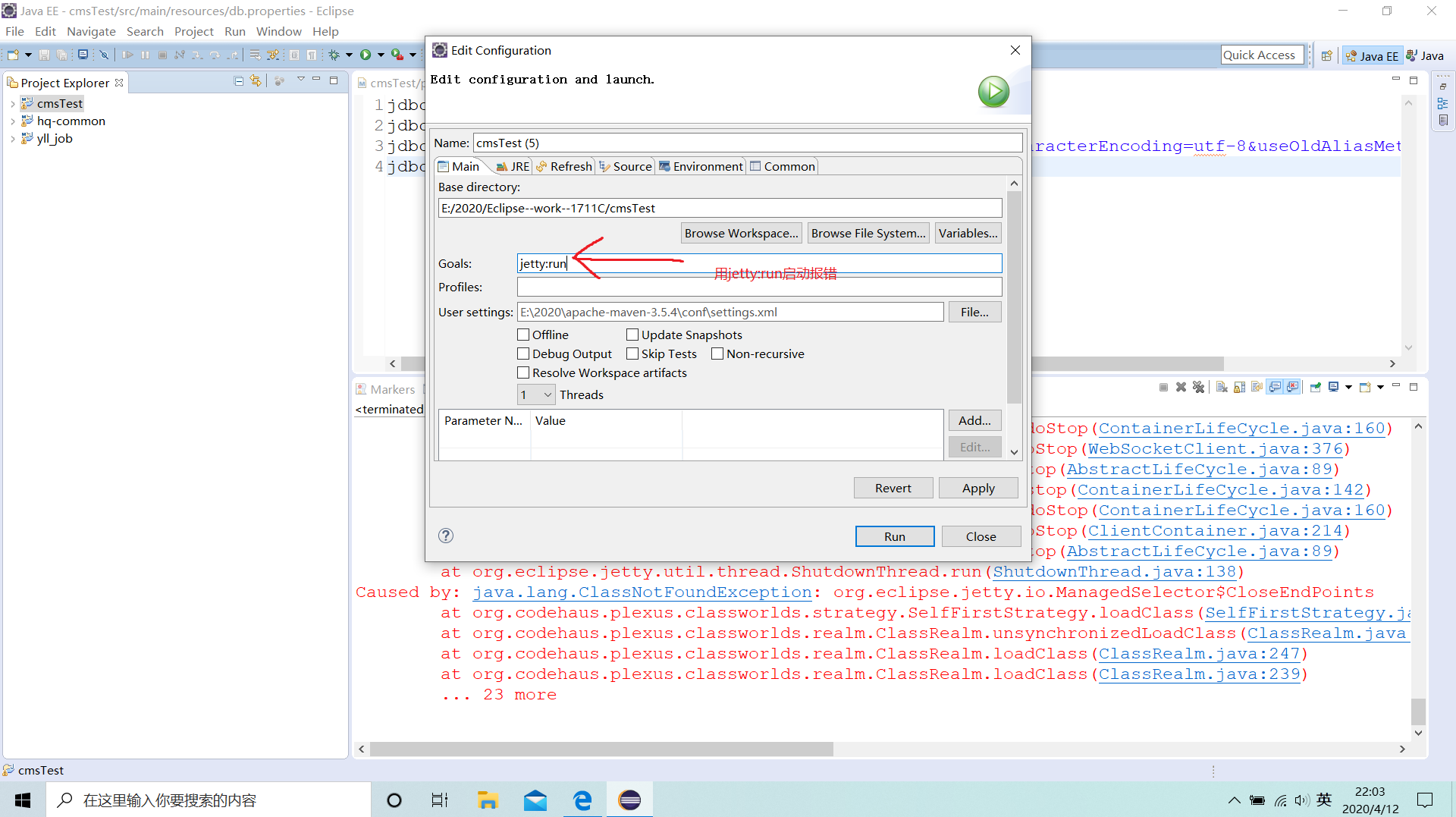This screenshot has width=1456, height=817.
Task: Click the Step Into icon
Action: click(197, 55)
